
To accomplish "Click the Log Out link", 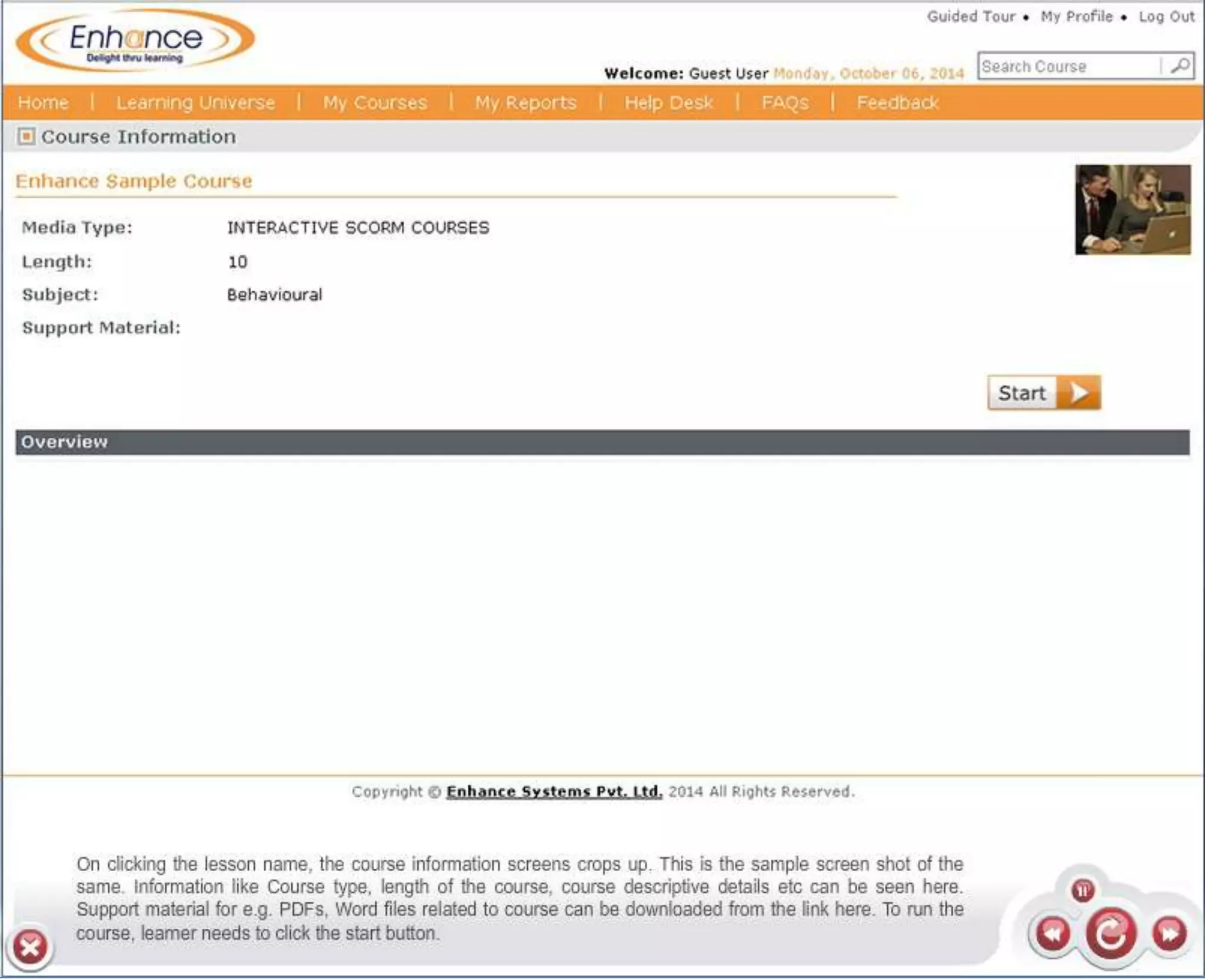I will [x=1166, y=16].
